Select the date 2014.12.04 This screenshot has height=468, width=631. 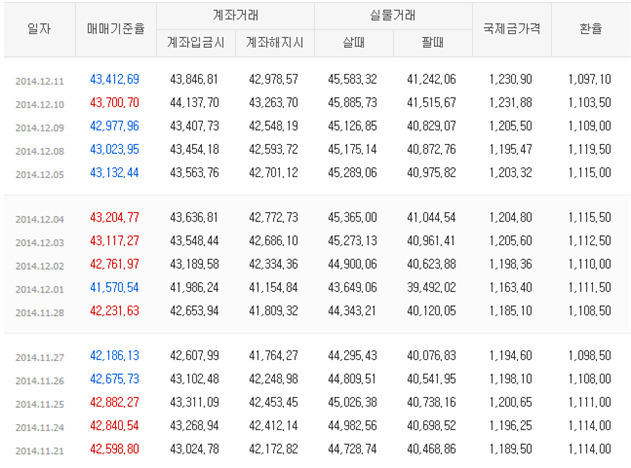[39, 219]
